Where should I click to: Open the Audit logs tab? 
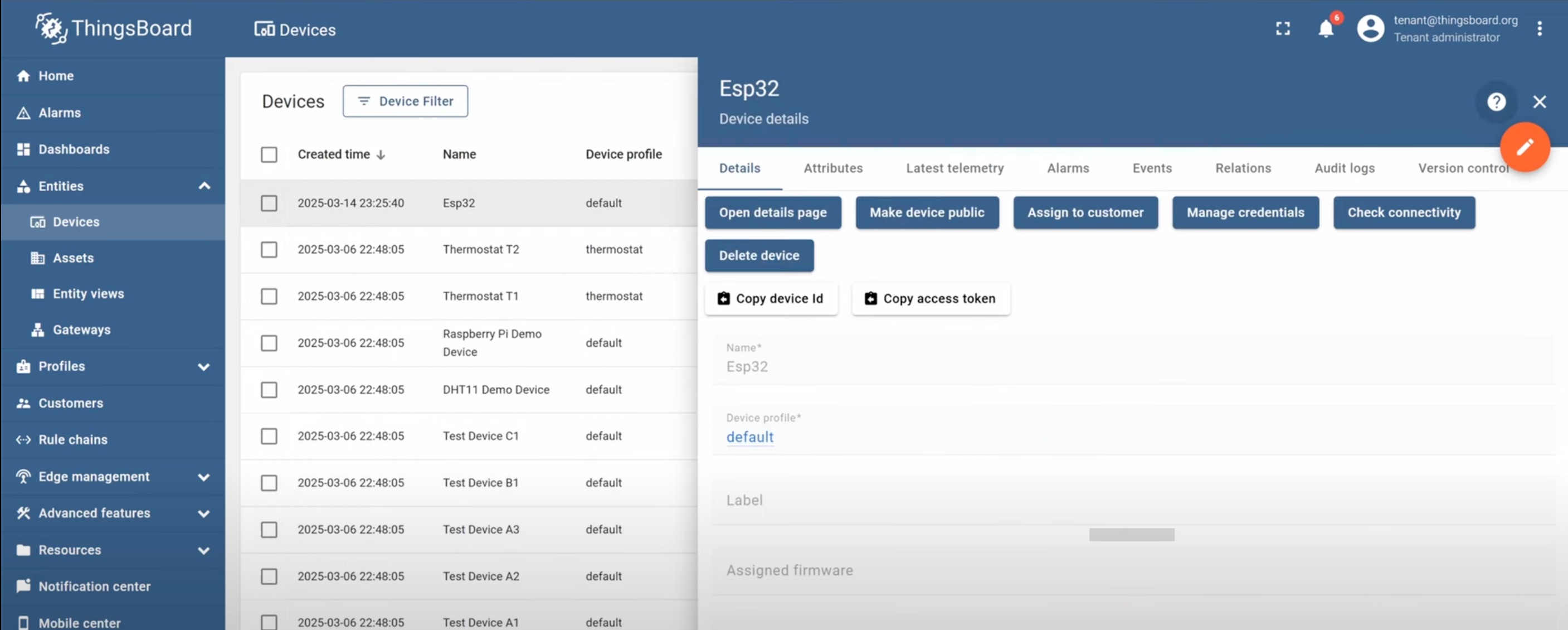[x=1345, y=168]
